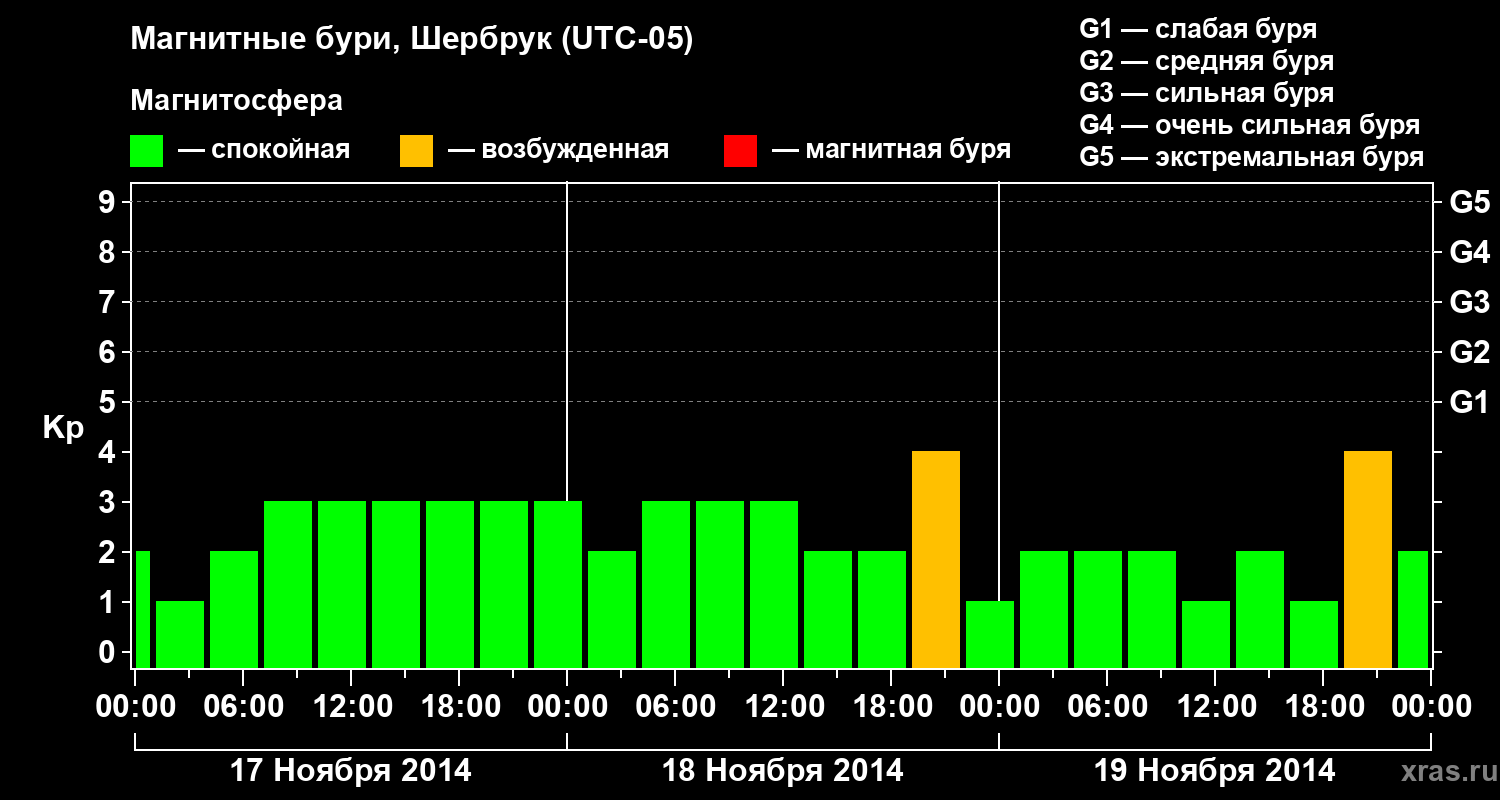Click the orange excited magnetosphere legend swatch
This screenshot has width=1500, height=800.
pyautogui.click(x=417, y=151)
